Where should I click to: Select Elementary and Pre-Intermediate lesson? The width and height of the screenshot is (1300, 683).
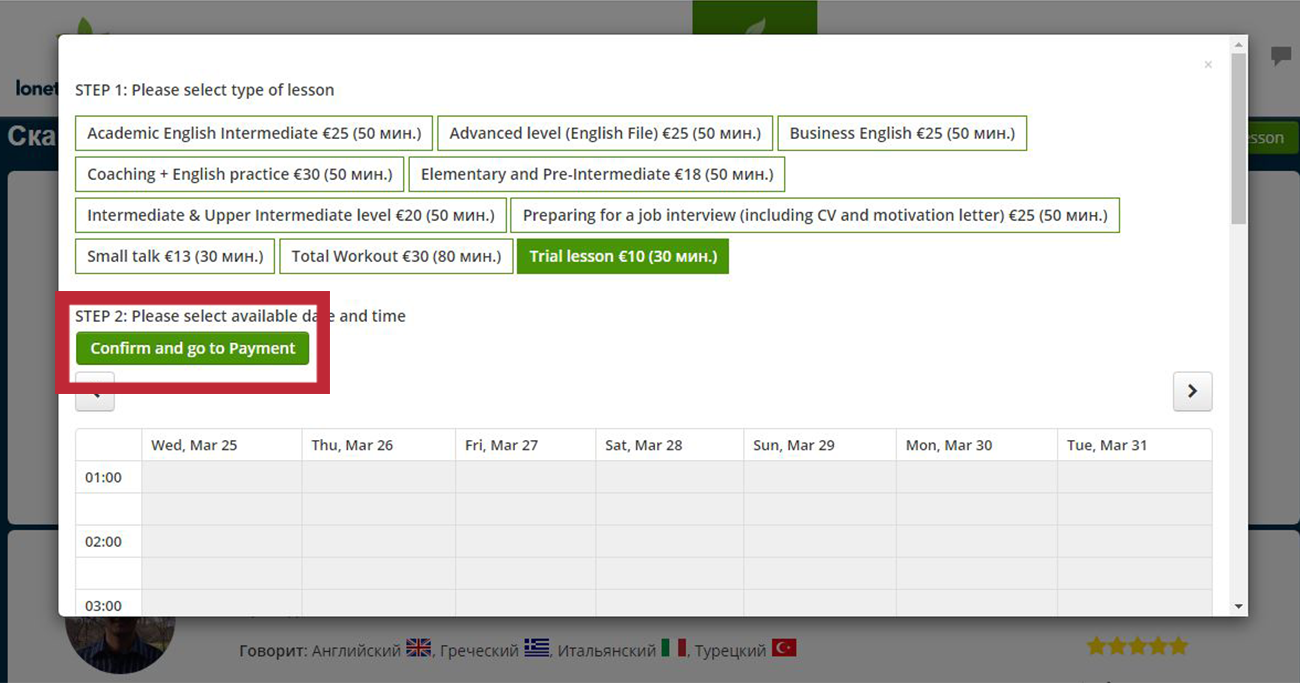[x=597, y=174]
